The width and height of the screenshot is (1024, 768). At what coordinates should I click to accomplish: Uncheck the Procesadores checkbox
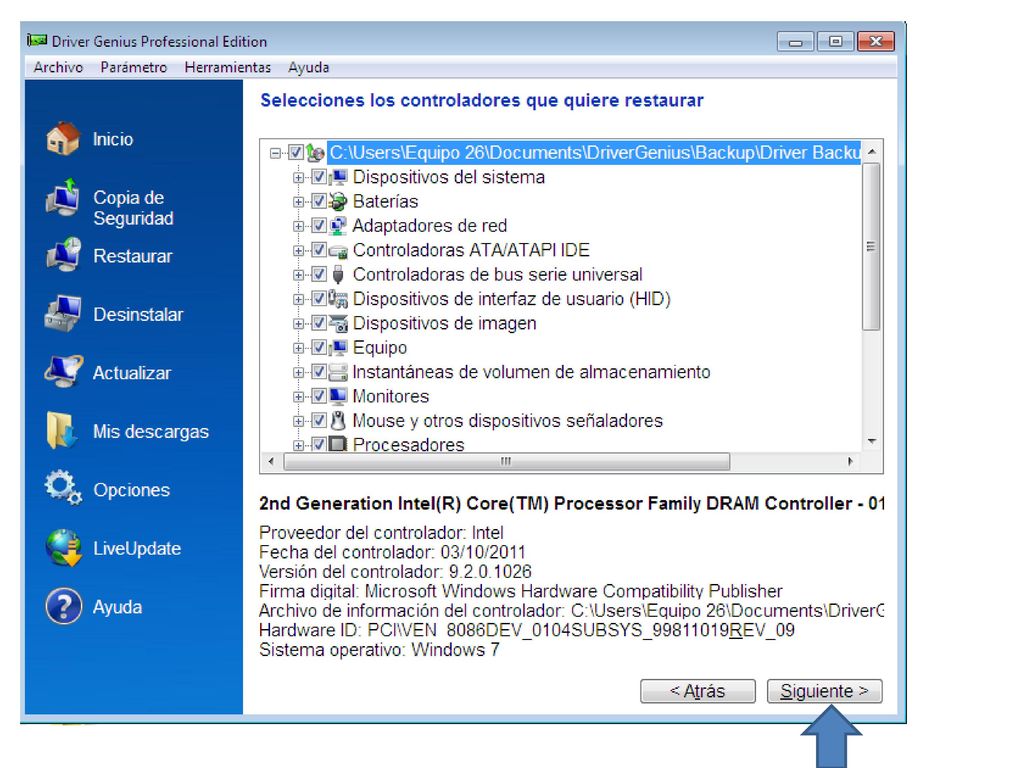tap(319, 445)
